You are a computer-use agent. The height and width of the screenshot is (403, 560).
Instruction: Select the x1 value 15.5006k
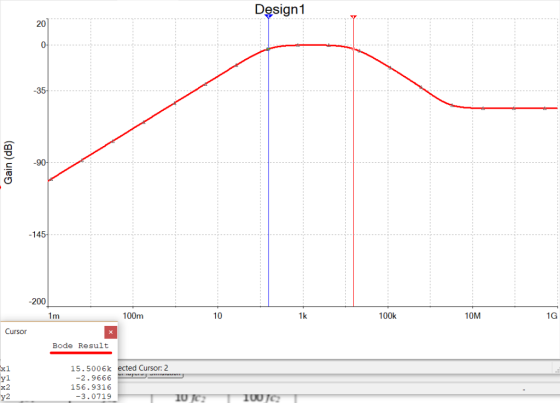(91, 368)
